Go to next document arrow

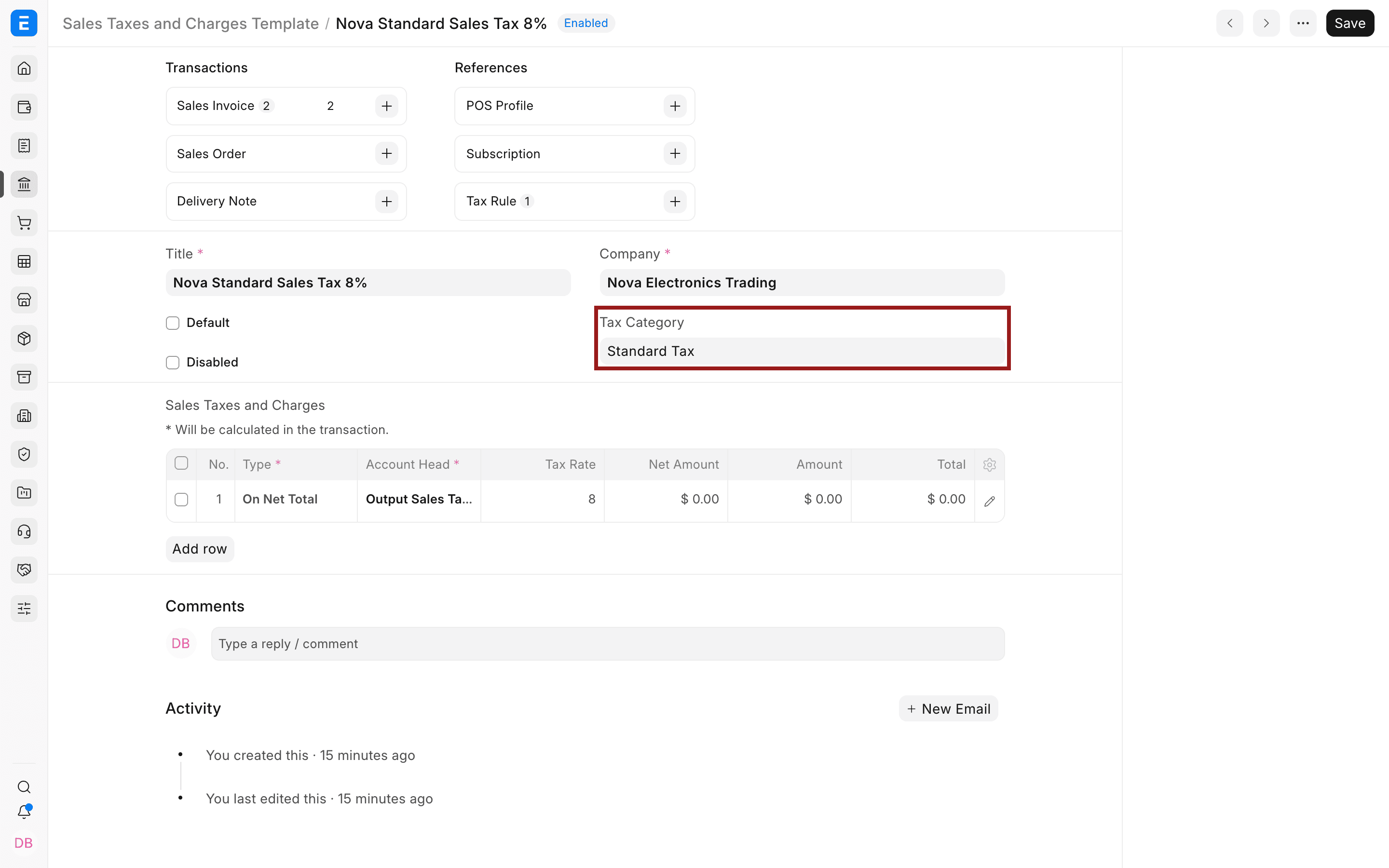(1266, 24)
